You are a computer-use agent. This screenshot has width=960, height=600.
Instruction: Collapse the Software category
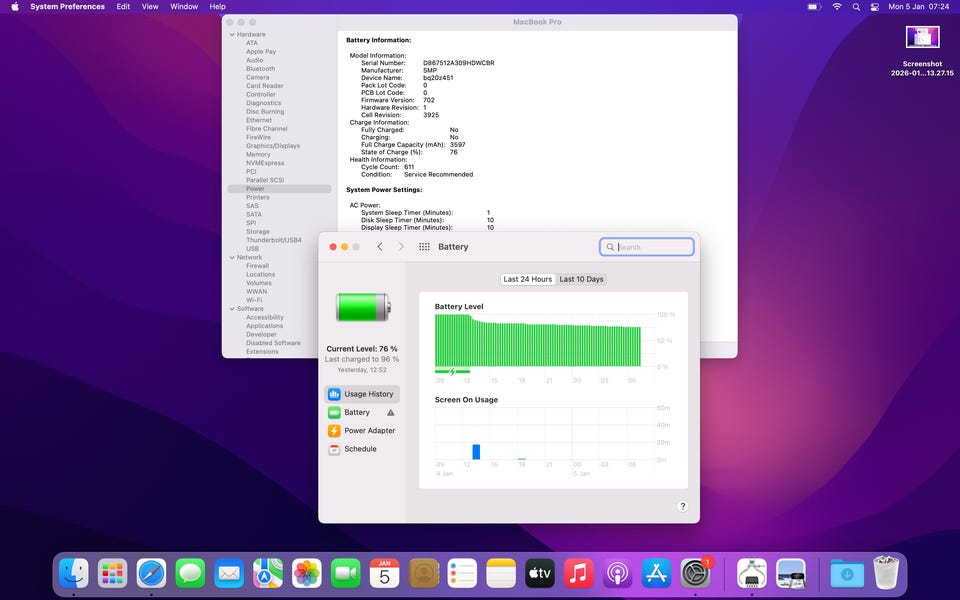point(231,309)
